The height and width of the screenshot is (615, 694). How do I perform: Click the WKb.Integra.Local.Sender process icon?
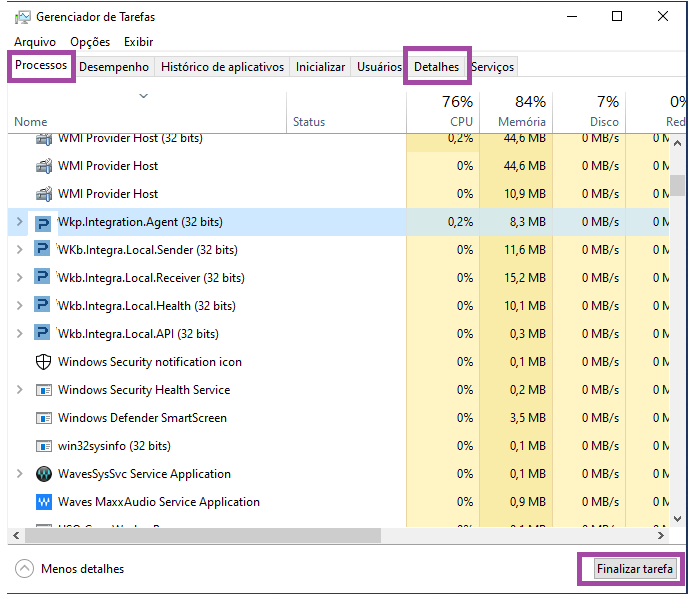[x=42, y=249]
